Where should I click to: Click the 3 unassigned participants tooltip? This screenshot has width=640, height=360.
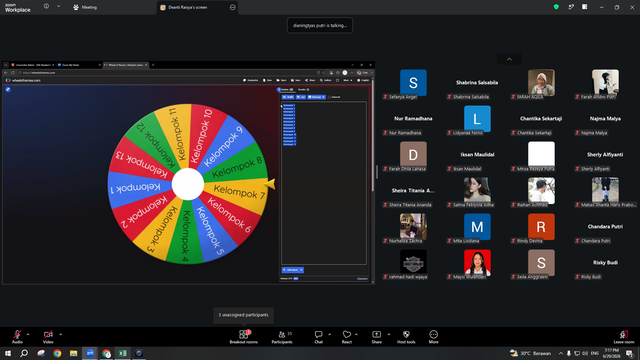tap(244, 315)
